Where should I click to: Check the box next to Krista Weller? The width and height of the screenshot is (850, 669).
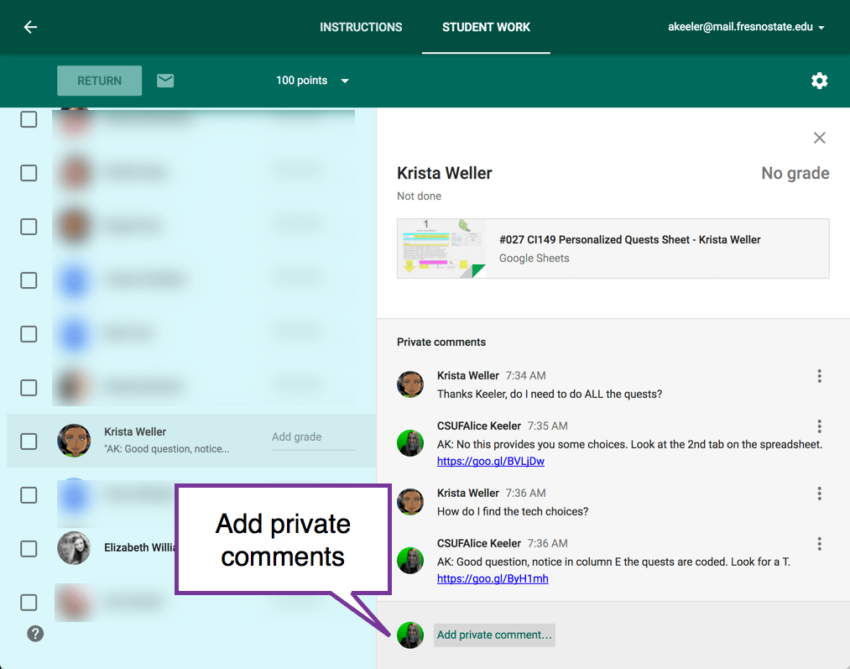(x=29, y=441)
